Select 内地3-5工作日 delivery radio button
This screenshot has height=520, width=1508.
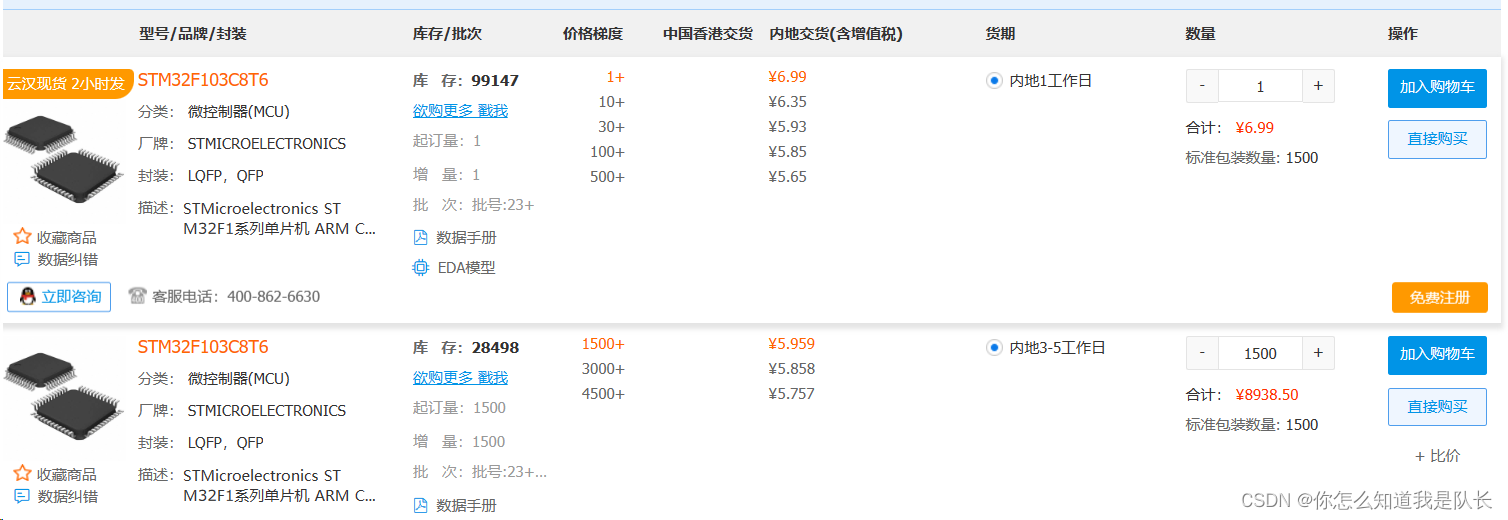(x=994, y=348)
